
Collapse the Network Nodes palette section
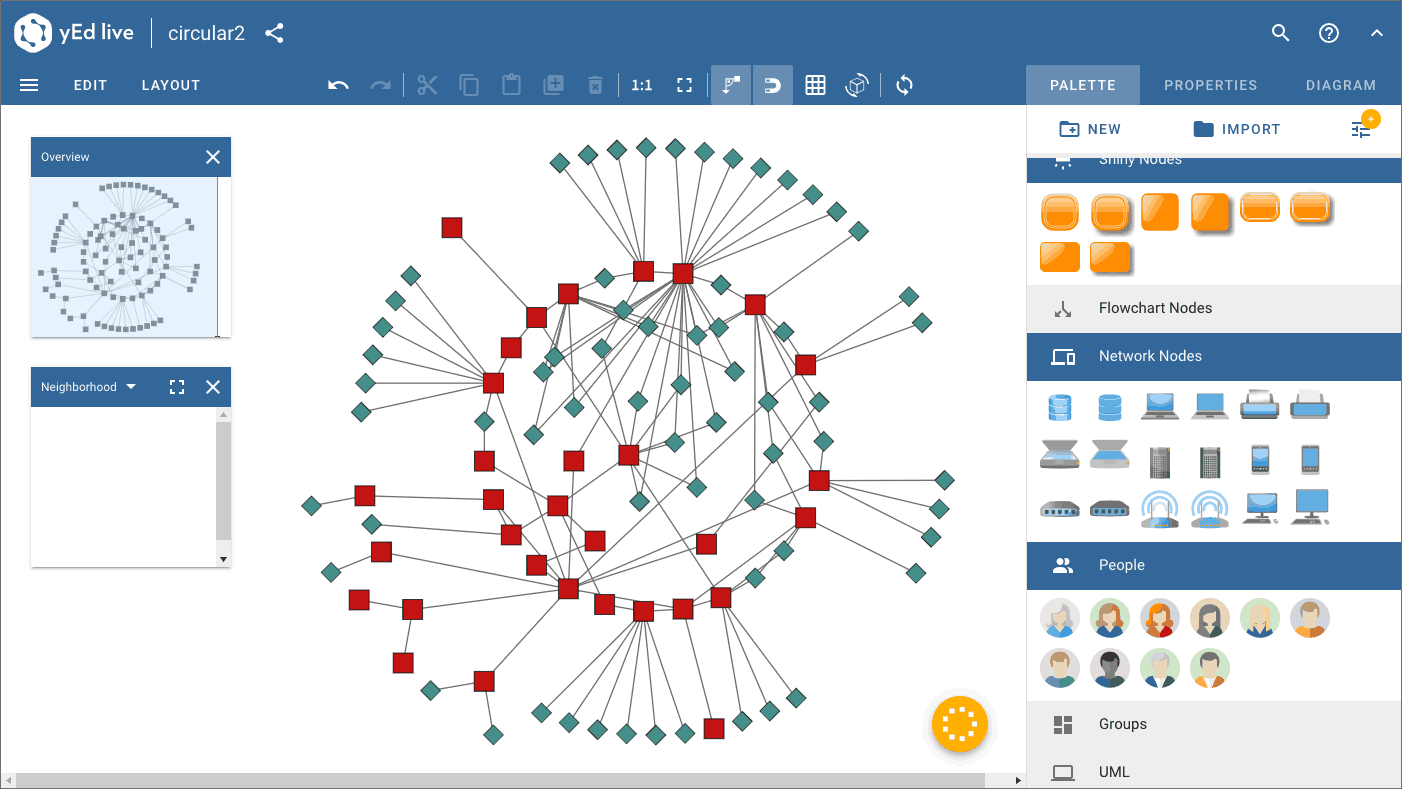(1149, 356)
